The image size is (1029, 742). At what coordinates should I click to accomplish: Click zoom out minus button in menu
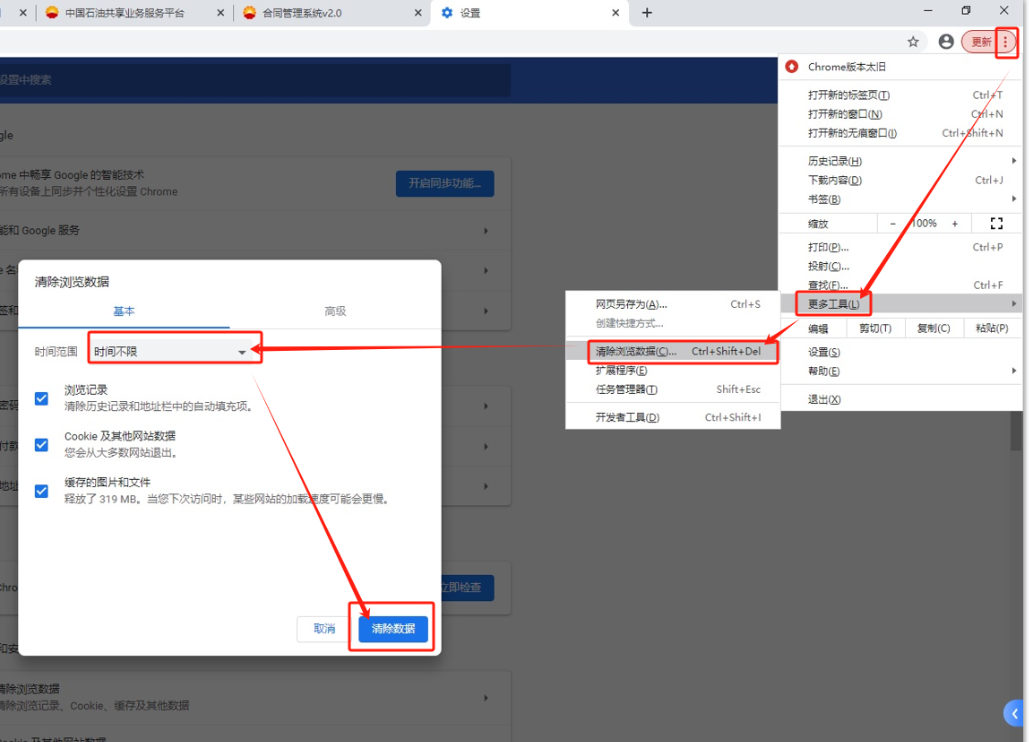pos(892,223)
